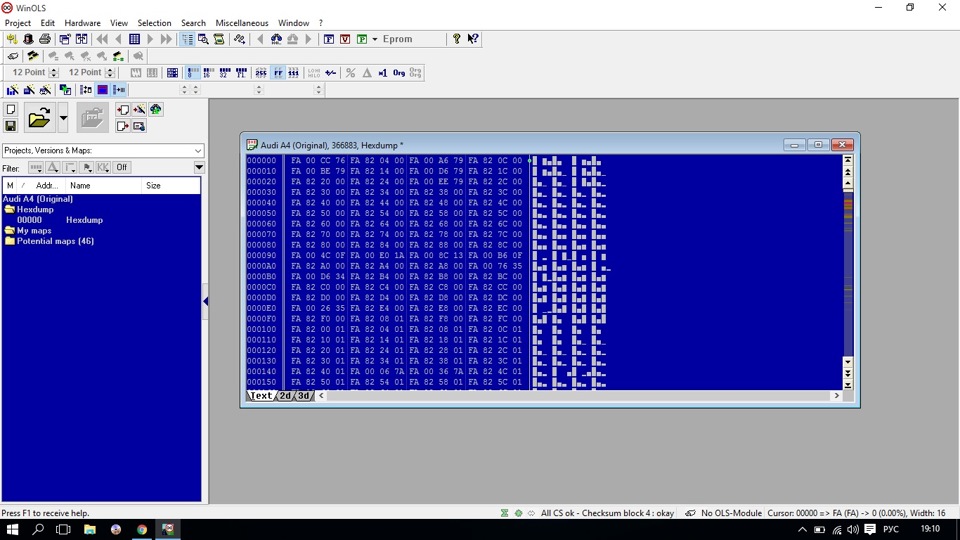Sort list by Size column header
The width and height of the screenshot is (960, 540).
coord(171,186)
